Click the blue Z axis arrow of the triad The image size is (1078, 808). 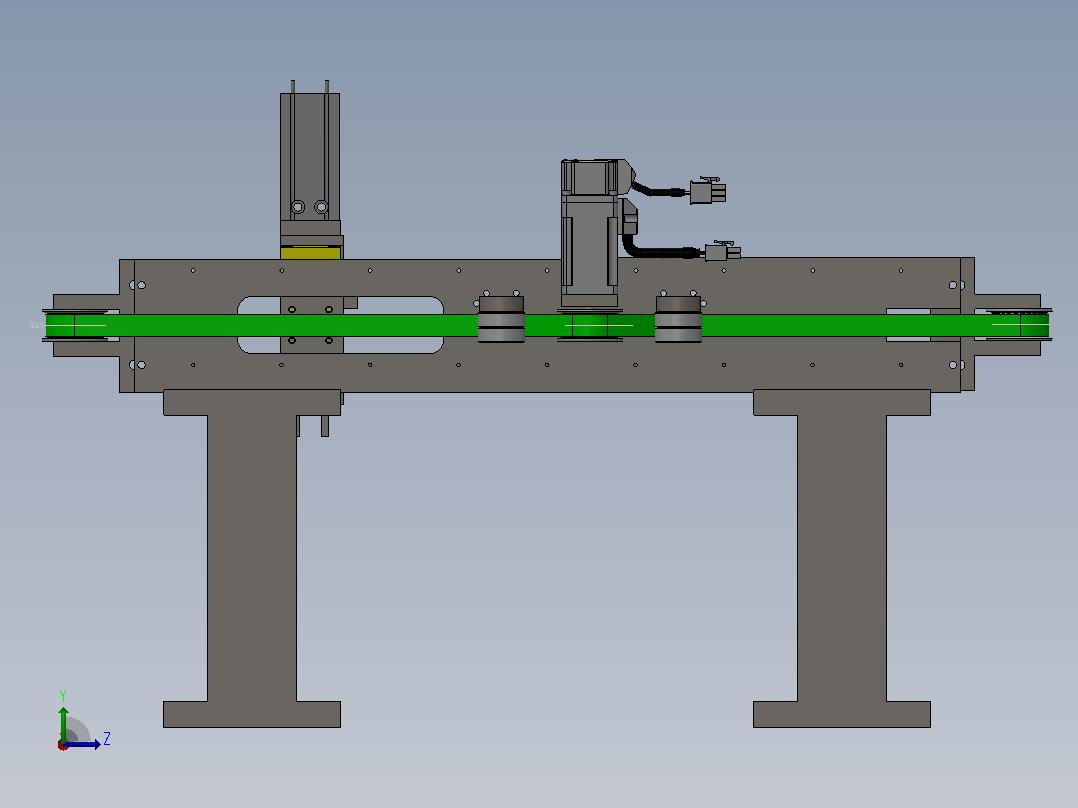(82, 744)
